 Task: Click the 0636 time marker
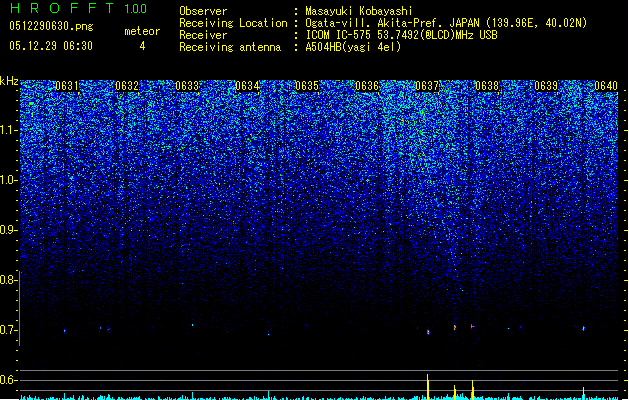point(367,86)
